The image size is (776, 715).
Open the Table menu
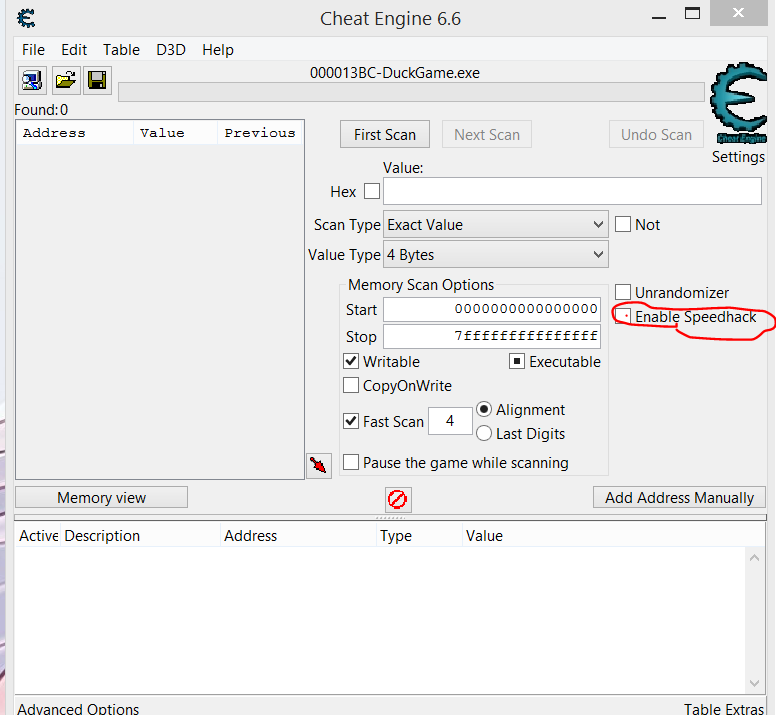pyautogui.click(x=121, y=49)
